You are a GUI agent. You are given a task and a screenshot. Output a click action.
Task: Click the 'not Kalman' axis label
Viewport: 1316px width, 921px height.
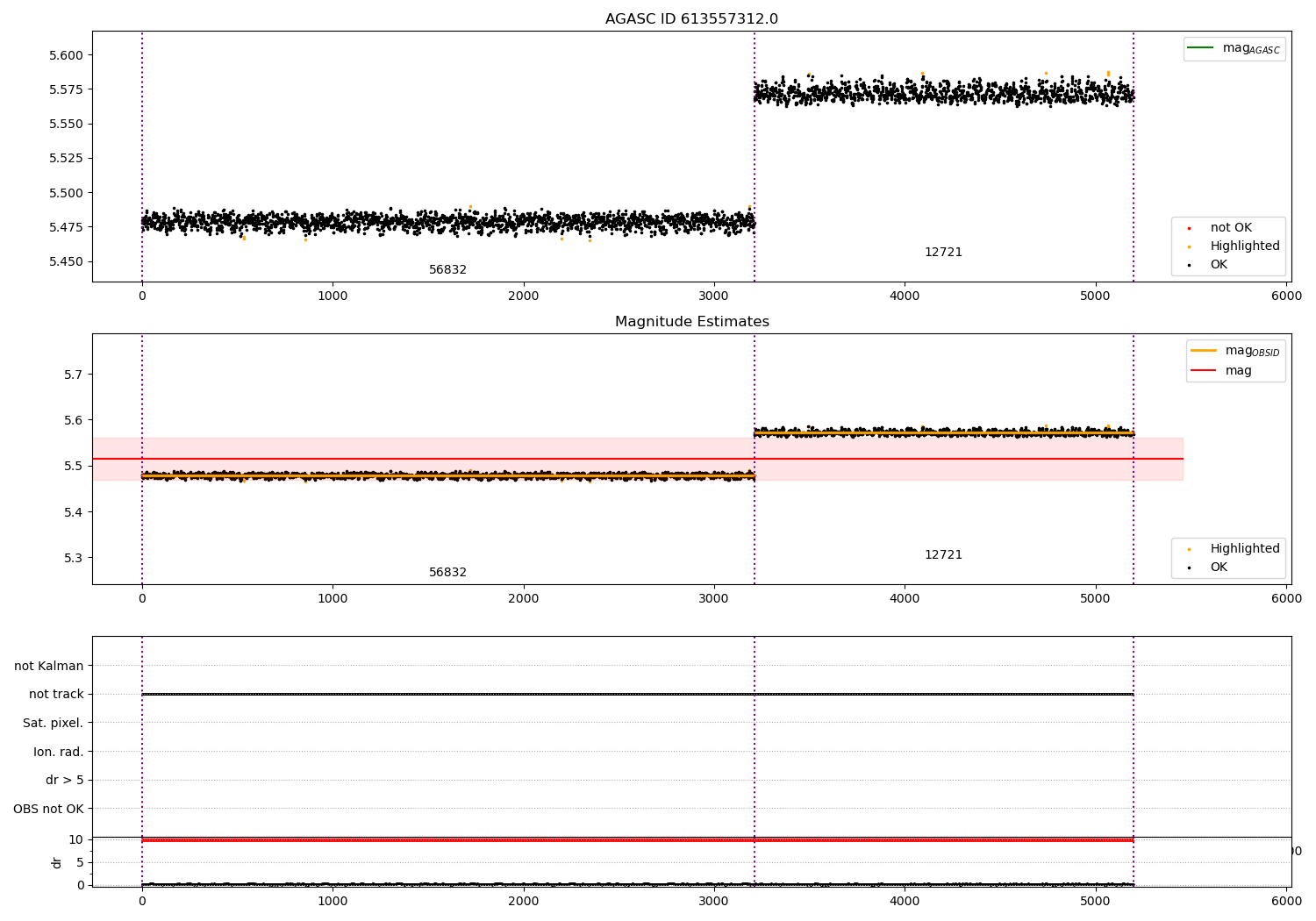tap(49, 666)
